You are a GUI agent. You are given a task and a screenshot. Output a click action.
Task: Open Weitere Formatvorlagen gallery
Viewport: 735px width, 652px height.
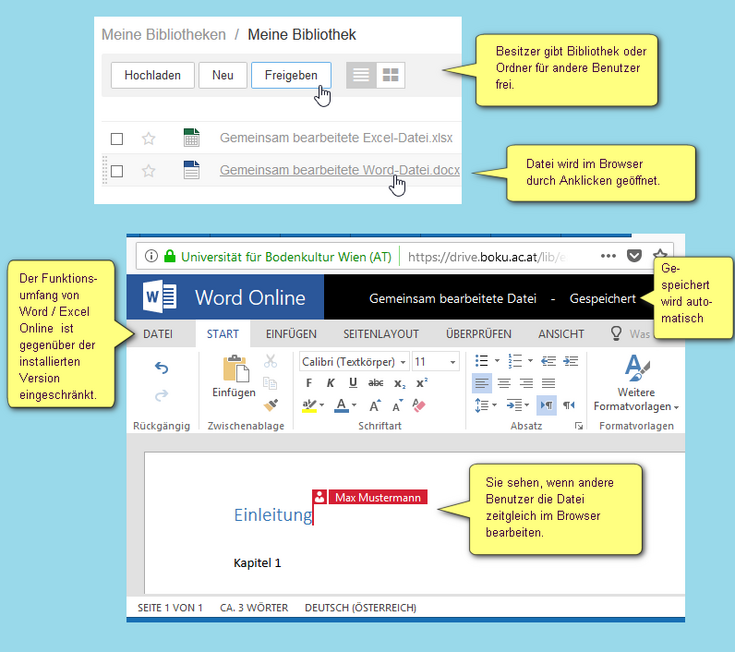click(636, 383)
